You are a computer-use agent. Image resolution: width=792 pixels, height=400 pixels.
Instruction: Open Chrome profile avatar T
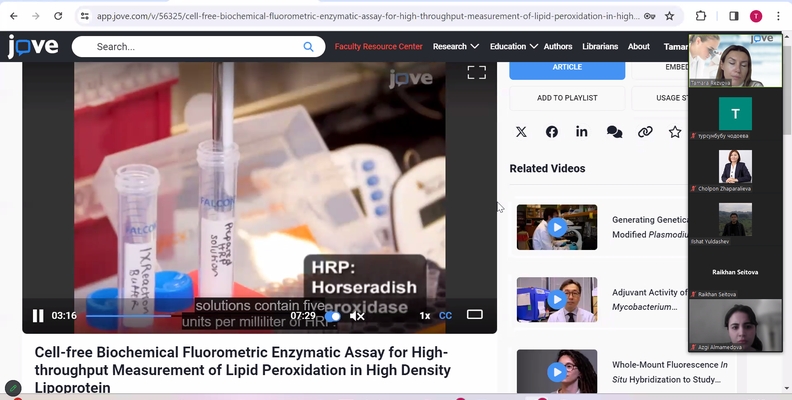(x=756, y=16)
